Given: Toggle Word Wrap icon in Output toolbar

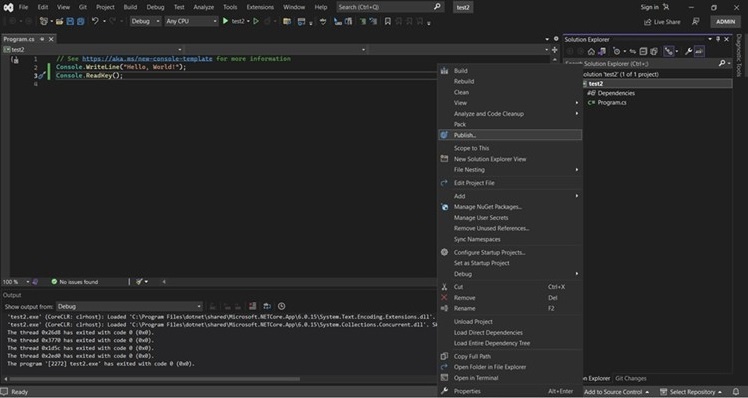Looking at the screenshot, I should [x=267, y=306].
